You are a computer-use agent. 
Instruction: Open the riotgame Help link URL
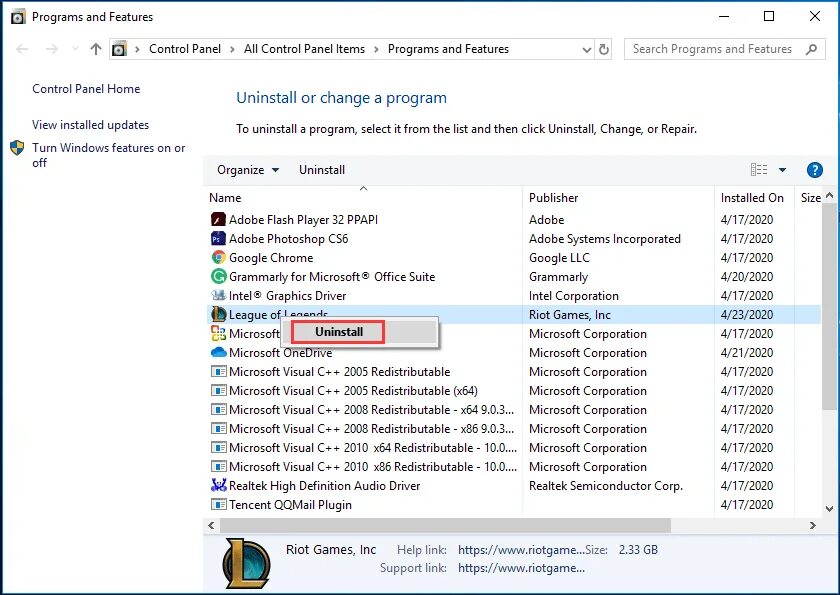(x=521, y=550)
